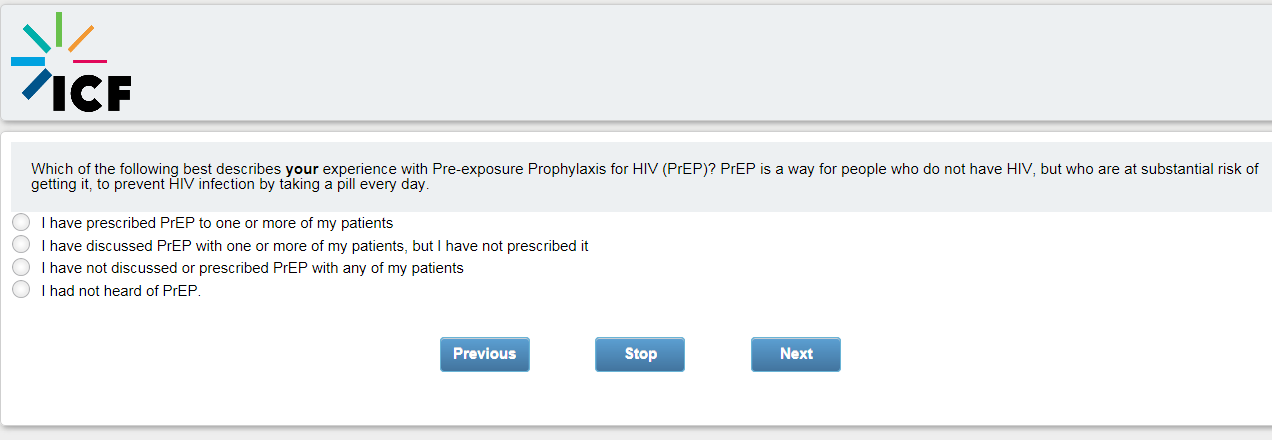Click the label text 'I have prescribed PrEP to one or more'
Screen dimensions: 1272x440
217,223
